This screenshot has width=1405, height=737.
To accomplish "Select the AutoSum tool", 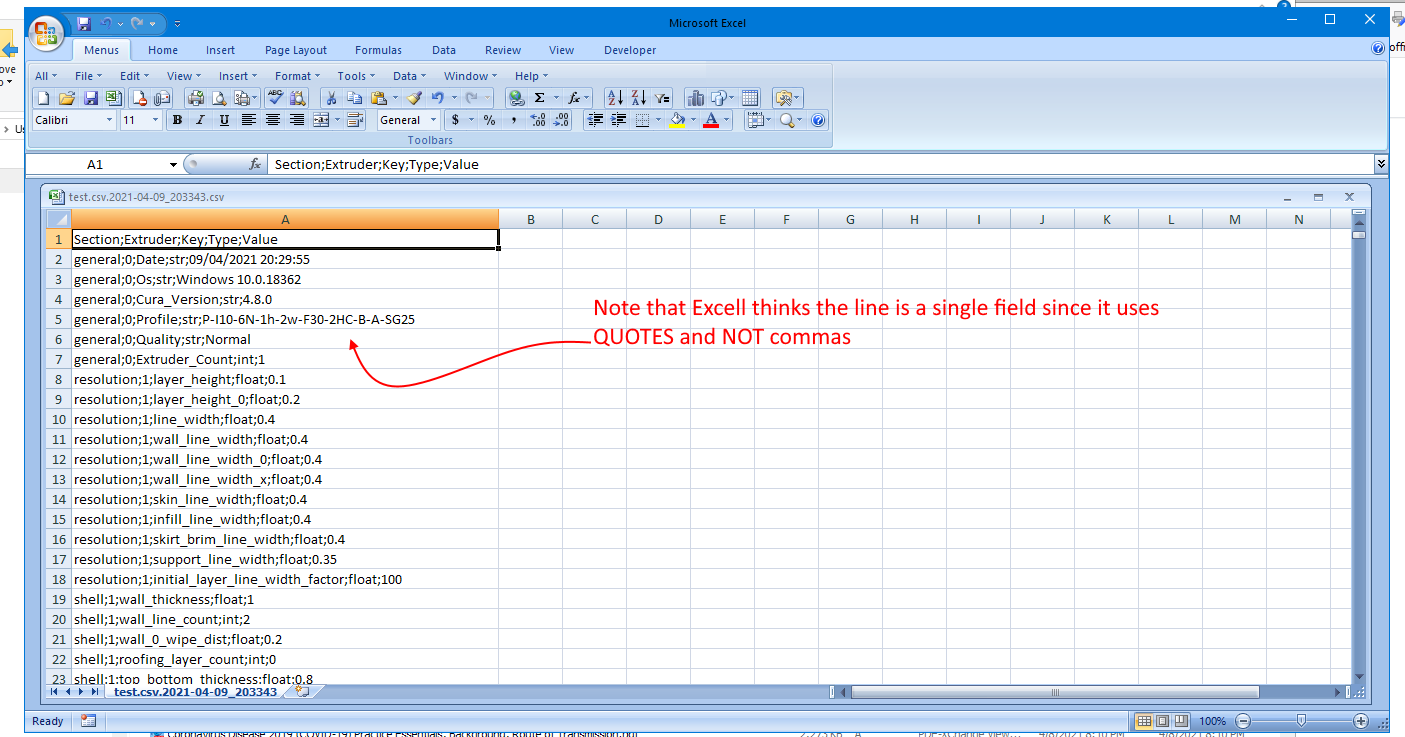I will pyautogui.click(x=540, y=97).
